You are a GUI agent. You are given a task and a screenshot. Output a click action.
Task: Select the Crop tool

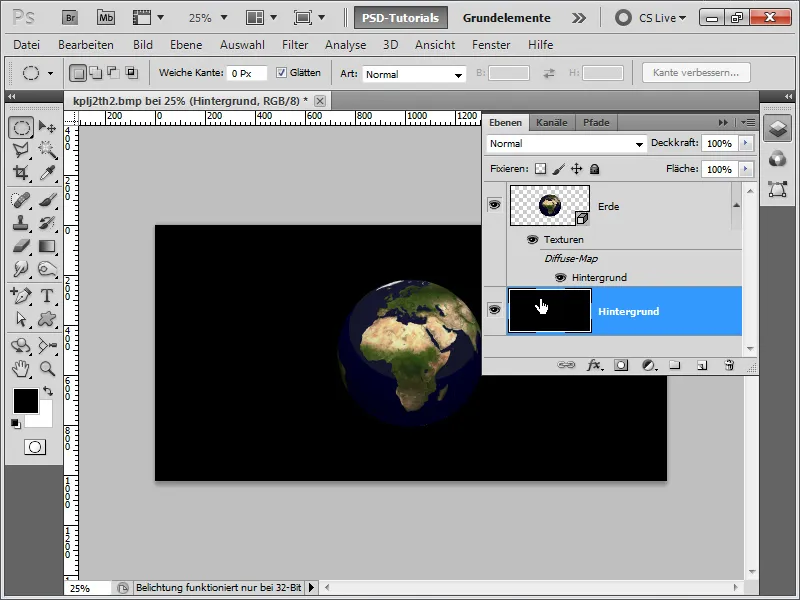click(x=21, y=173)
